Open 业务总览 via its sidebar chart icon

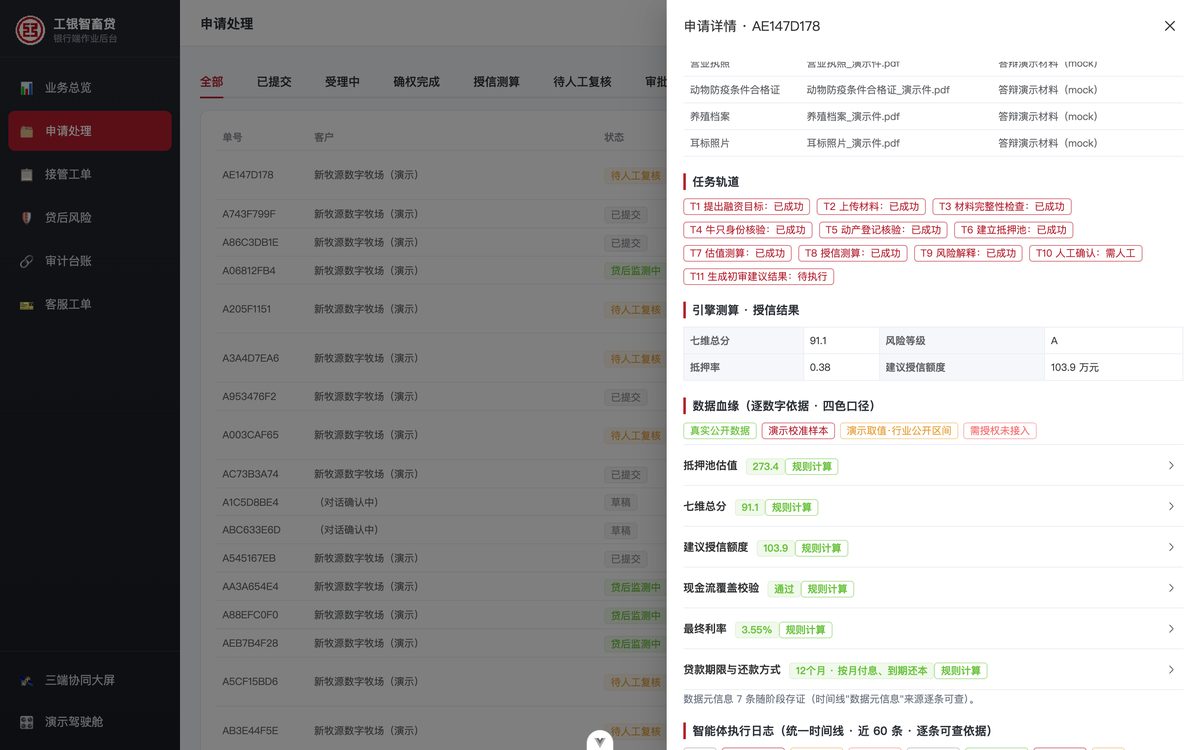click(27, 88)
